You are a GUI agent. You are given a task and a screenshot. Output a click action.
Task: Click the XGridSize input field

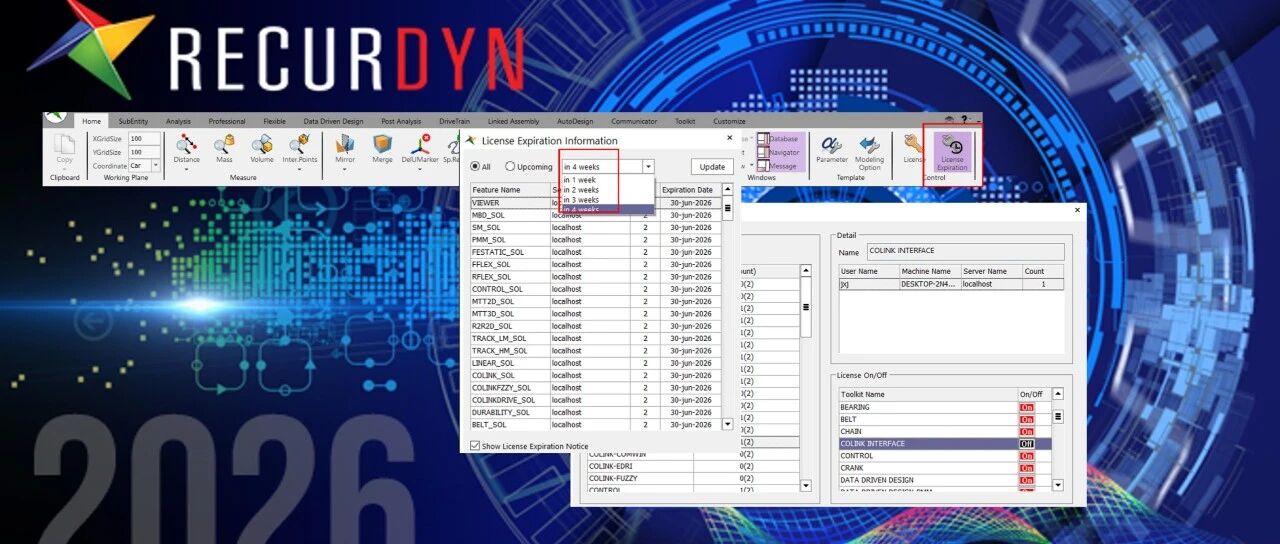pyautogui.click(x=144, y=139)
